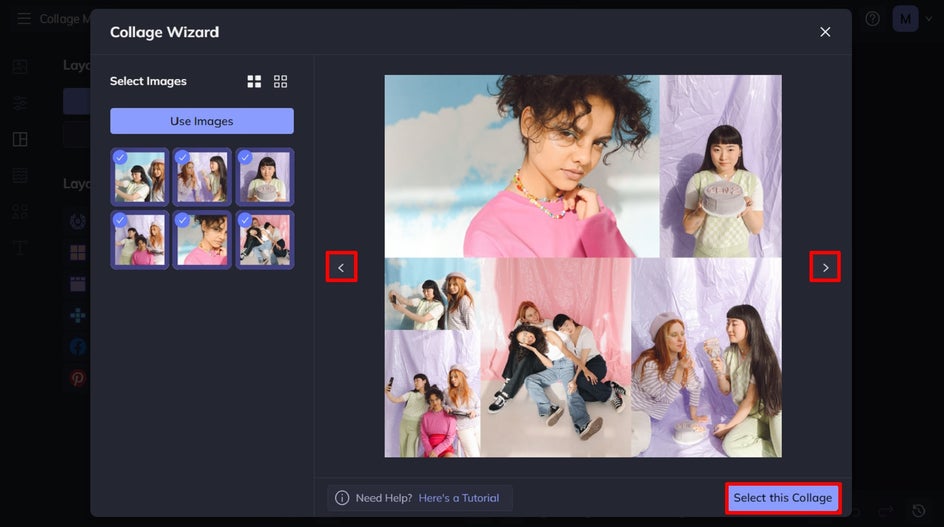Screen dimensions: 944x527
Task: Expand the dropdown arrow next to the avatar
Action: click(929, 19)
